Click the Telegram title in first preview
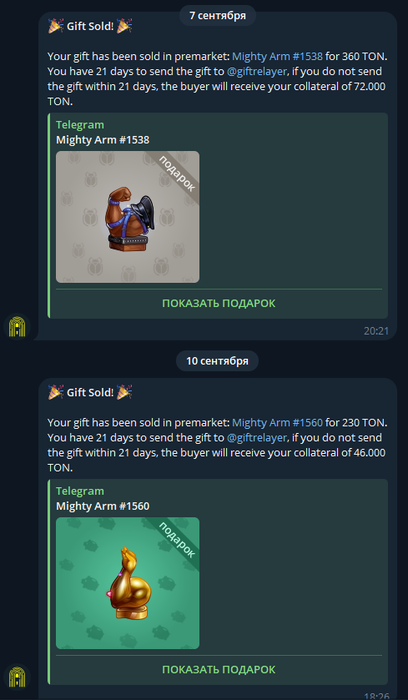This screenshot has height=700, width=408. [80, 125]
